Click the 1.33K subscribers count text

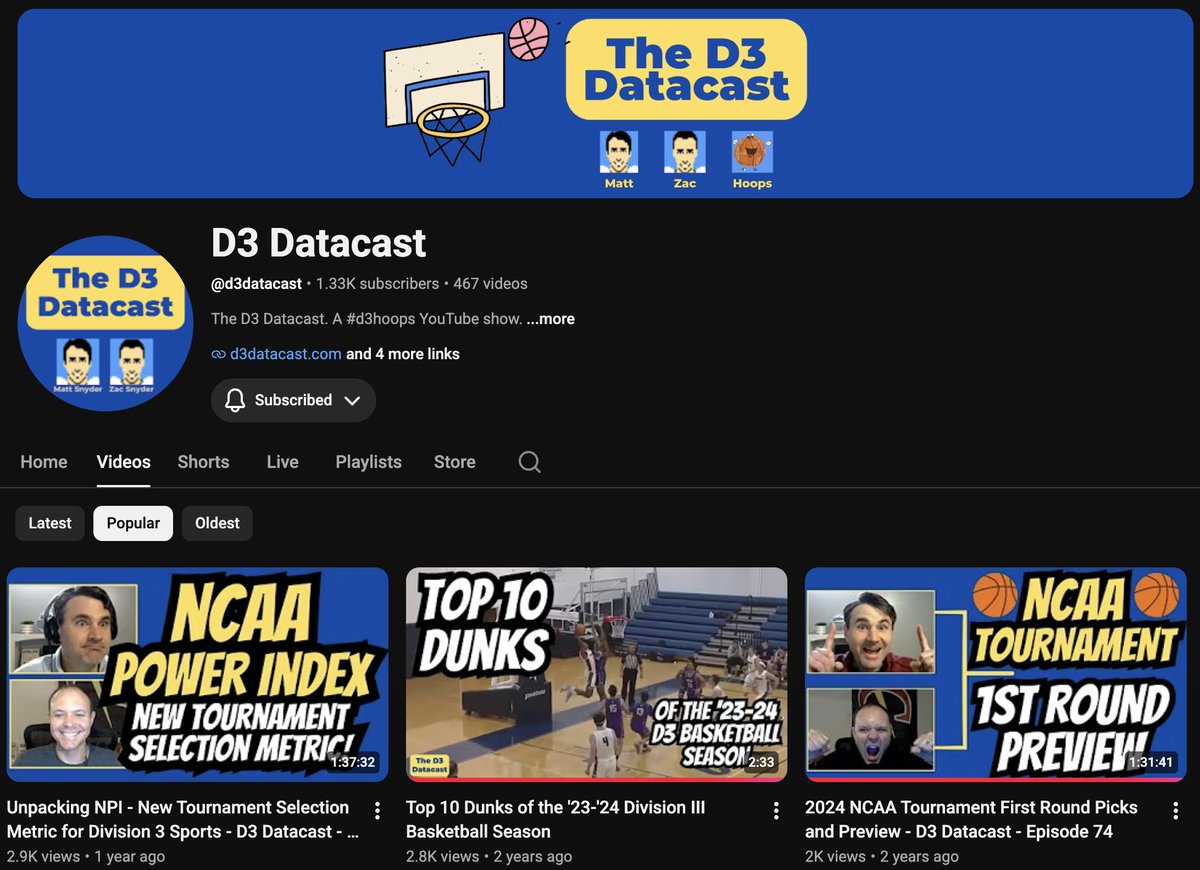click(377, 284)
